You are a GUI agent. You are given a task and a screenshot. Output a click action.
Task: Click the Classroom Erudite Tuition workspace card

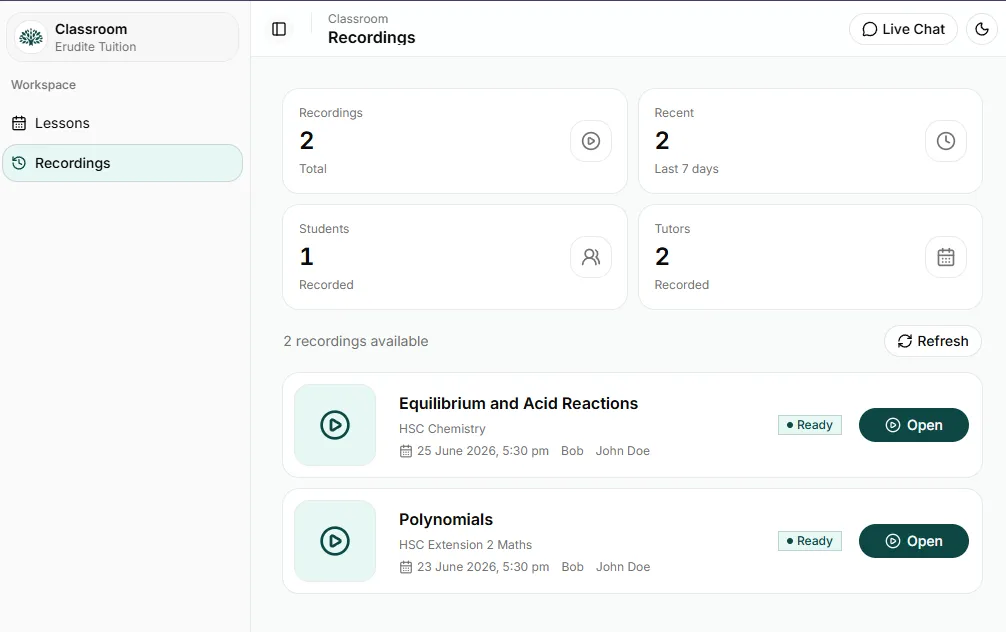point(123,37)
